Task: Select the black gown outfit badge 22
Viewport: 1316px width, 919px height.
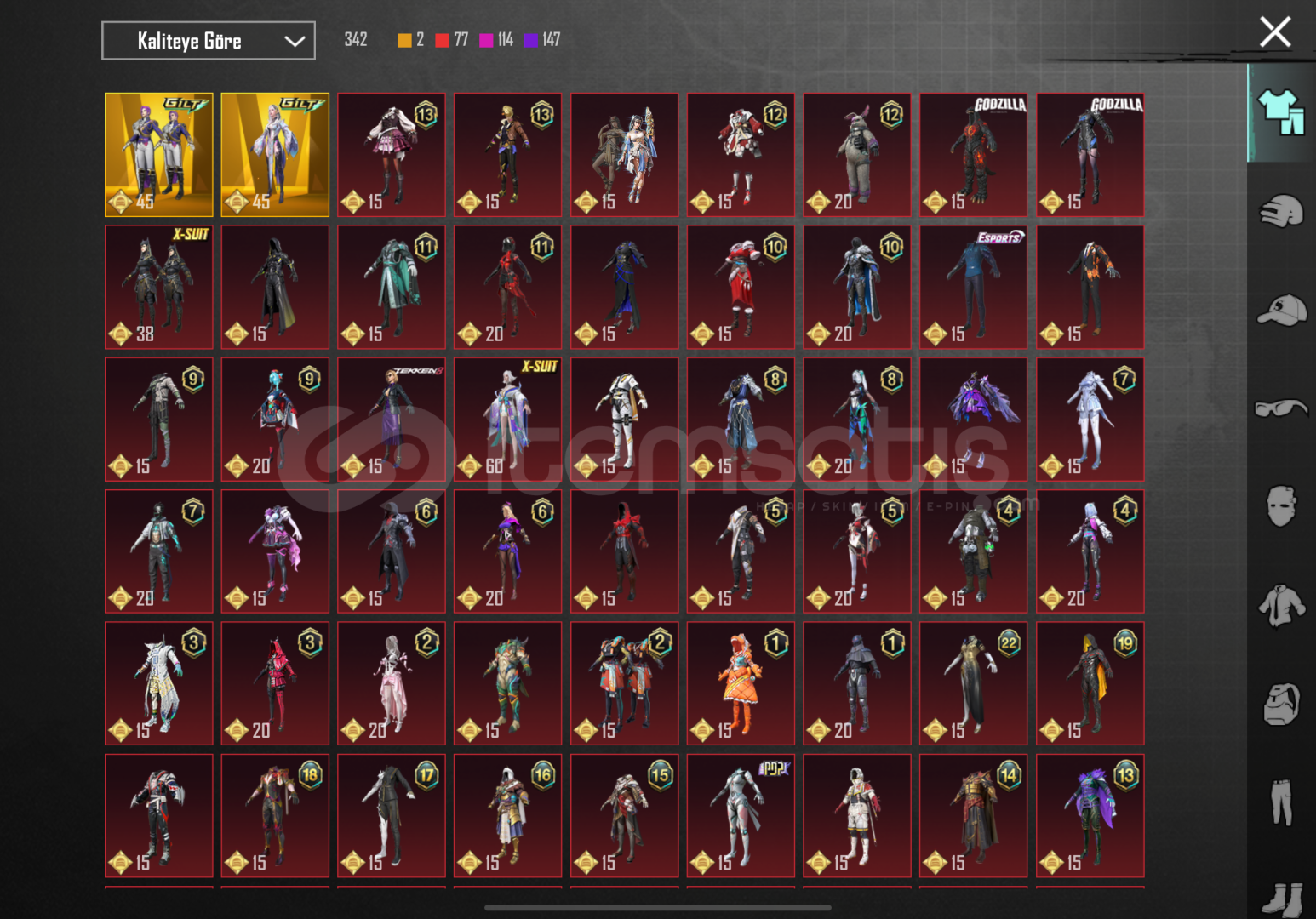Action: pos(974,683)
